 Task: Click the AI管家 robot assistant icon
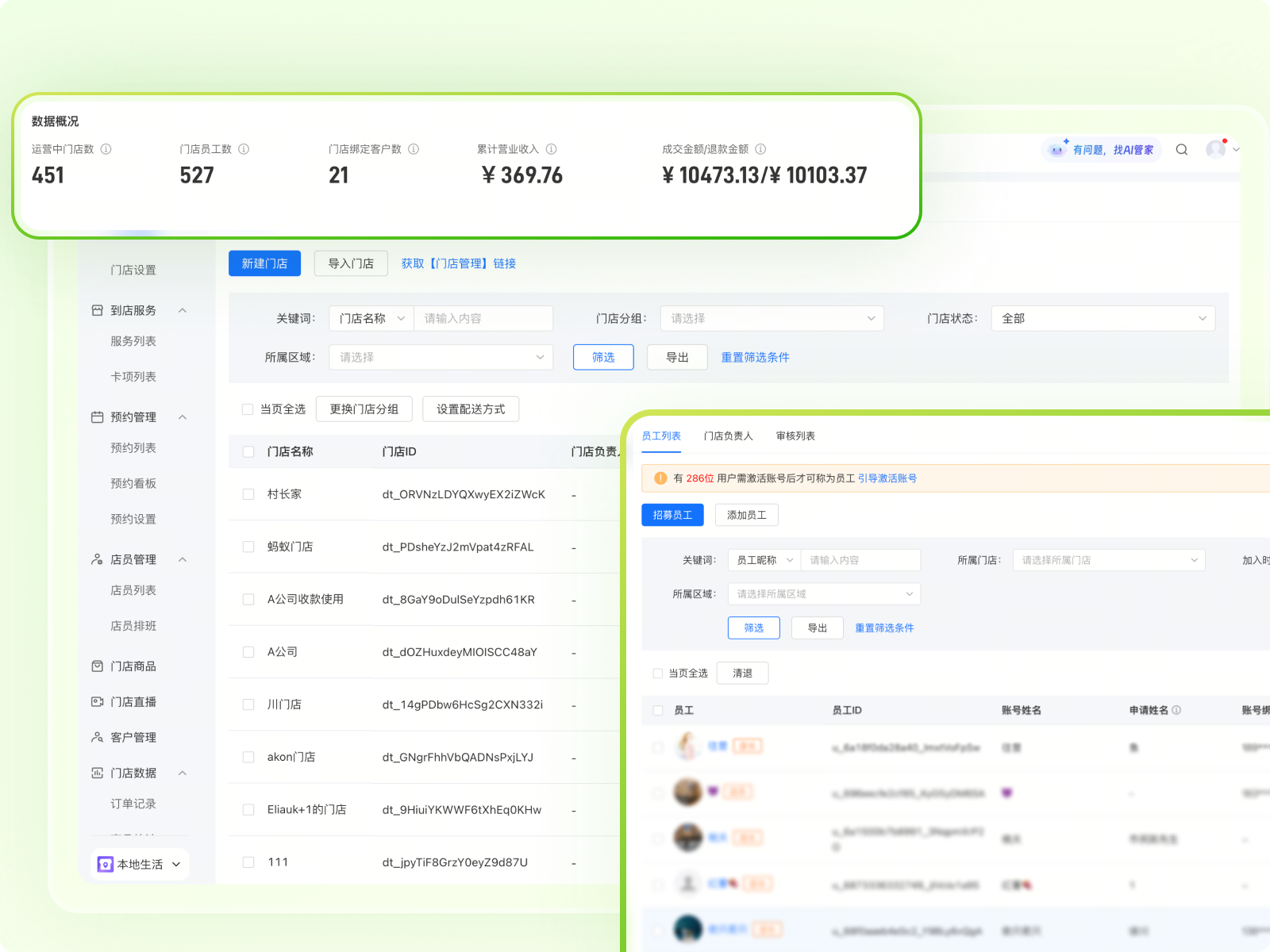1056,149
